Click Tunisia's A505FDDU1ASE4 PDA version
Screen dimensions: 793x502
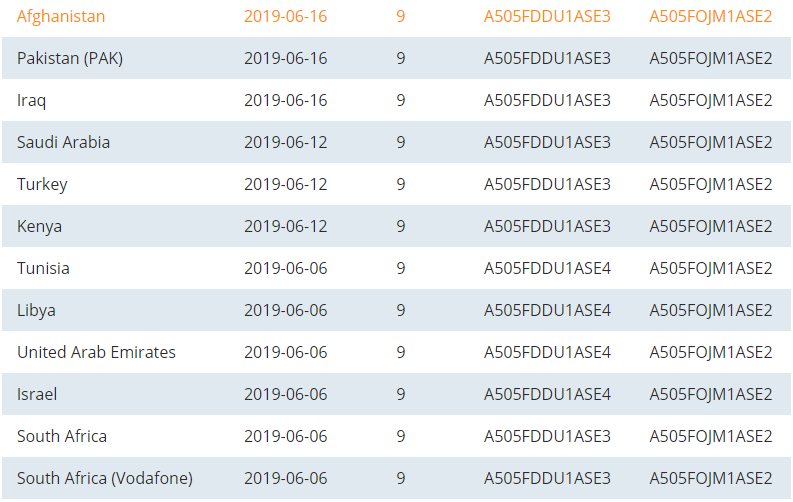coord(547,268)
